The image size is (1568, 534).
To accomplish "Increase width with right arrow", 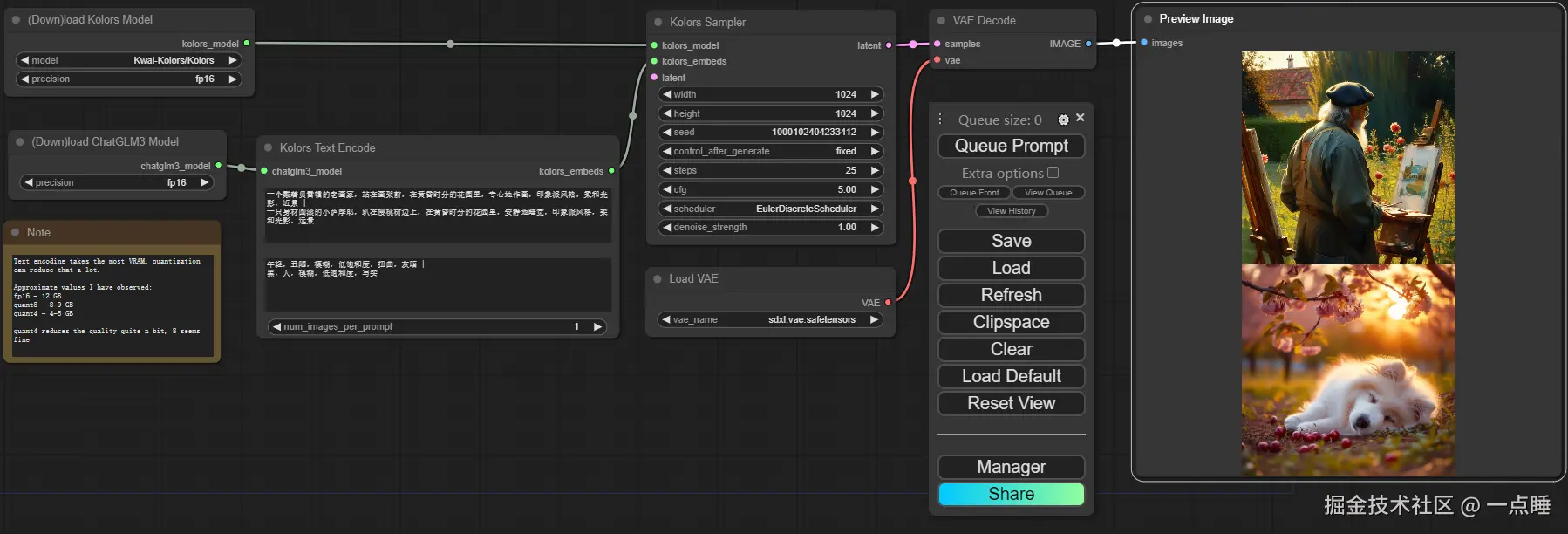I will pyautogui.click(x=875, y=94).
